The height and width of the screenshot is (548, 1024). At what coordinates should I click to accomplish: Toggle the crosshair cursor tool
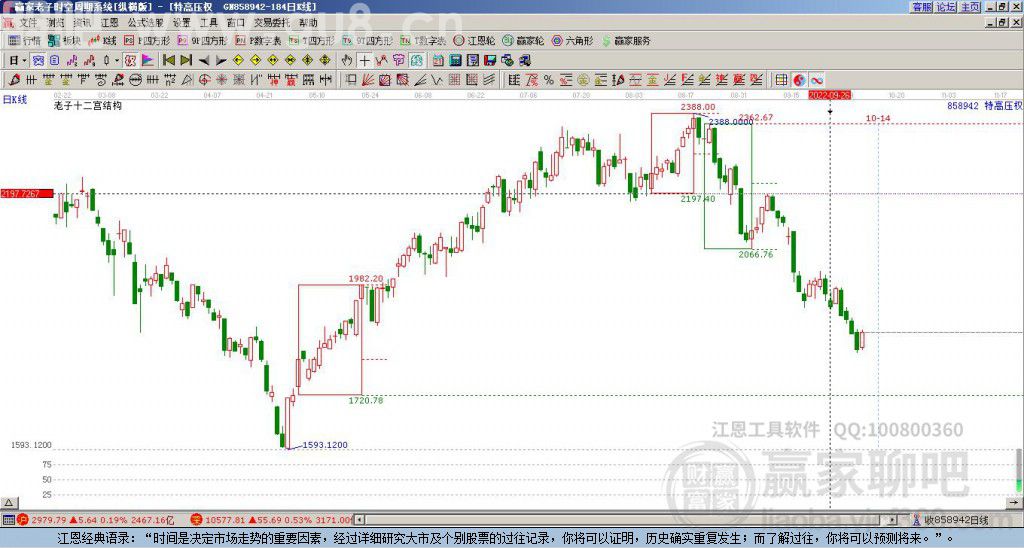point(364,61)
